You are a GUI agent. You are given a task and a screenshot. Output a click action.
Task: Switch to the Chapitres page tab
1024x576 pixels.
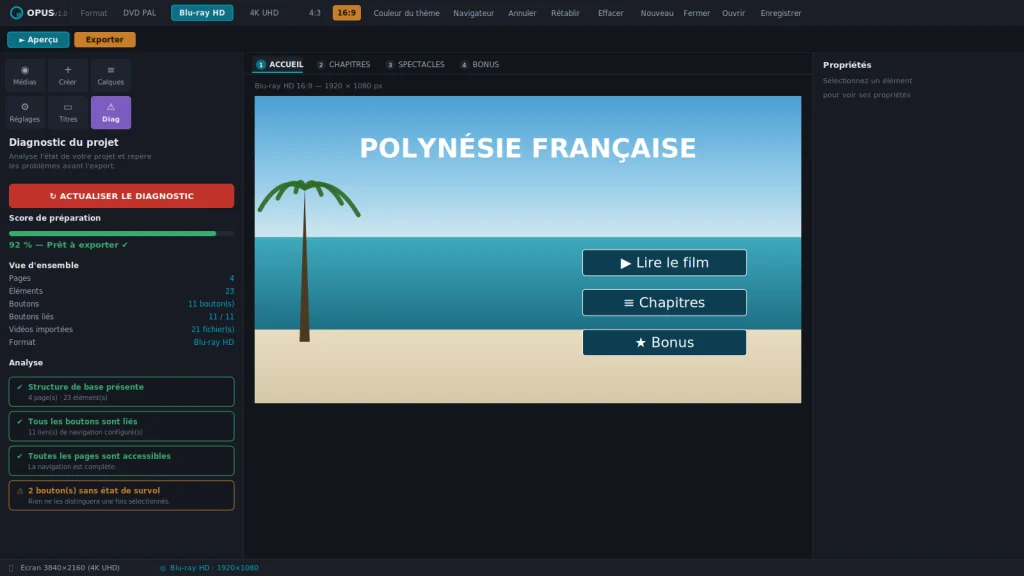344,65
